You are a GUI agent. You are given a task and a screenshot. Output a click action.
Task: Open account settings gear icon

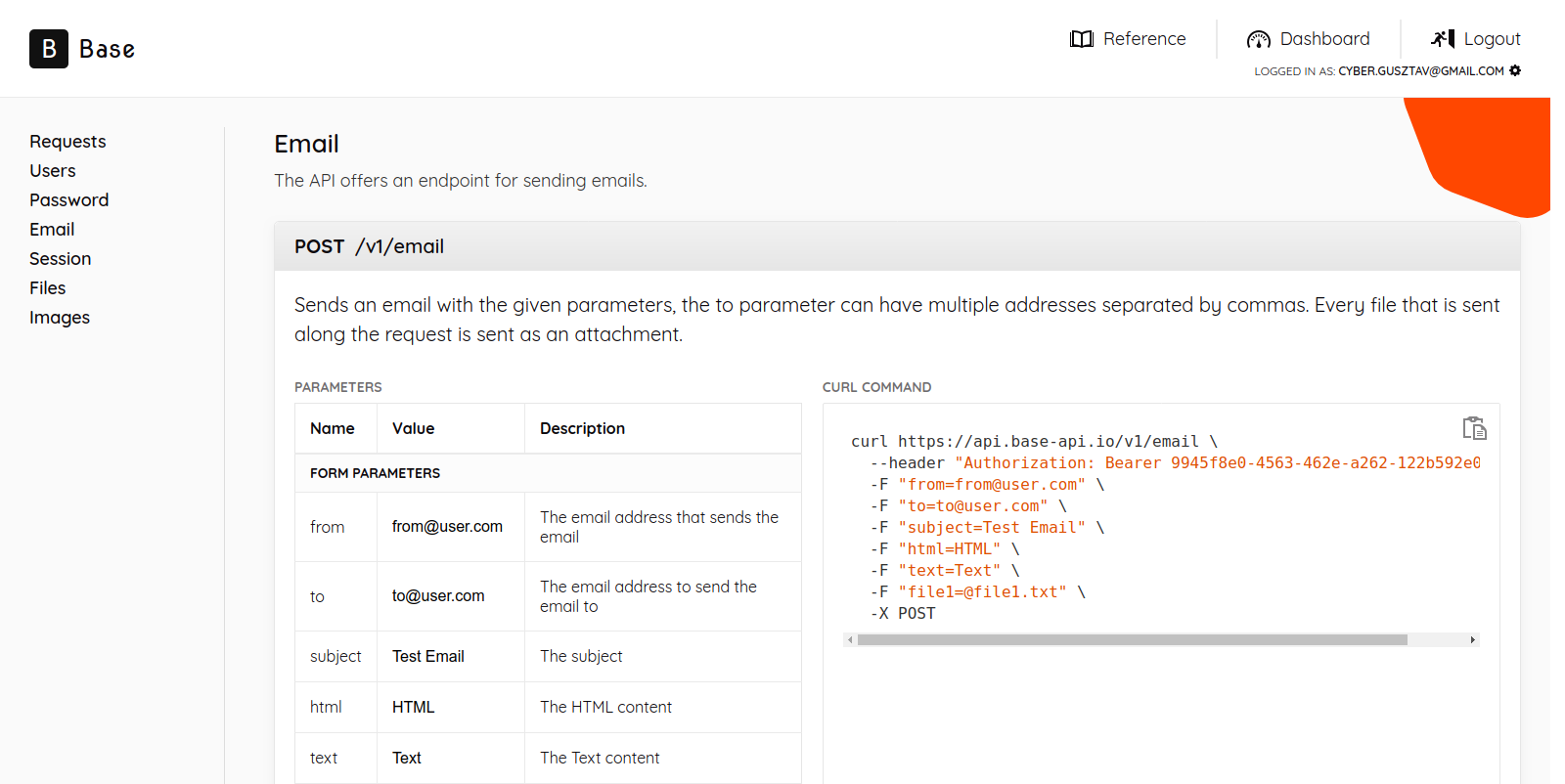pos(1515,70)
